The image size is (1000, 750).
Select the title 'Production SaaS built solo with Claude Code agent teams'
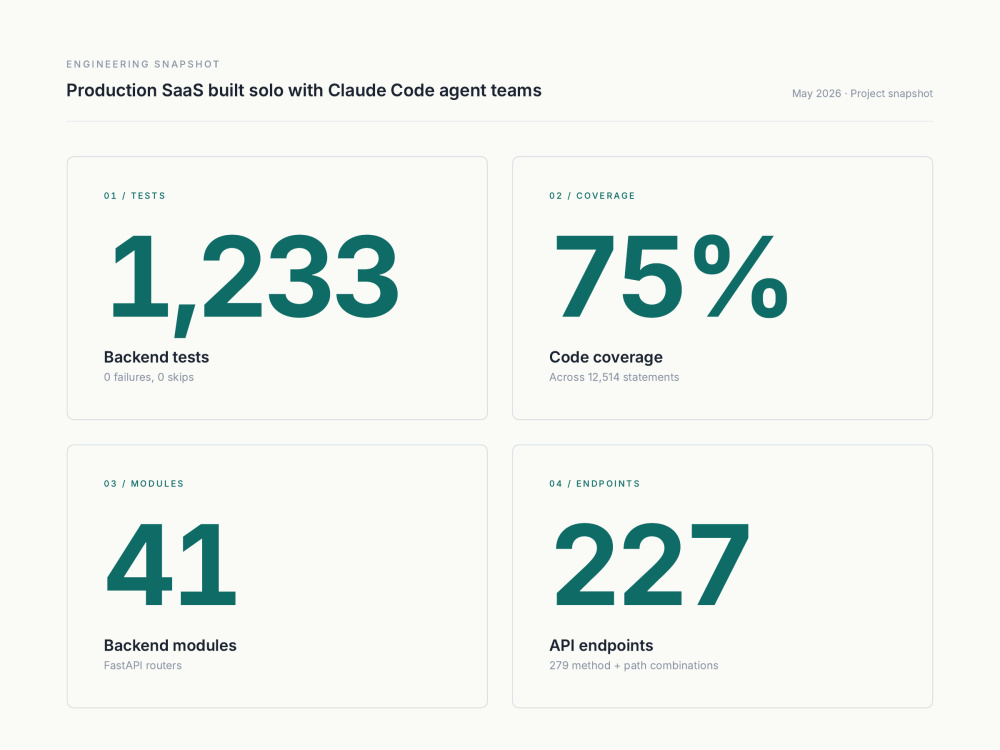point(304,91)
